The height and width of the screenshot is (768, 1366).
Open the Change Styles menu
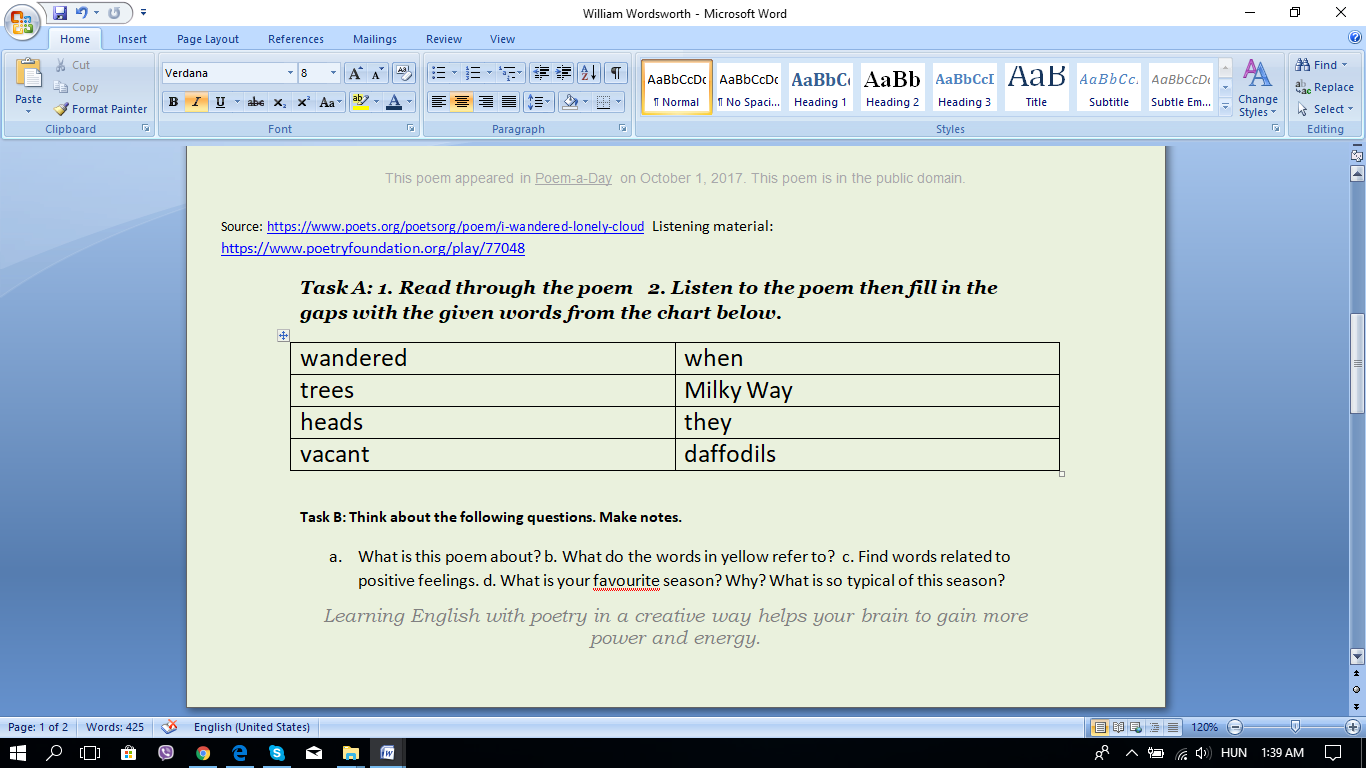point(1257,89)
